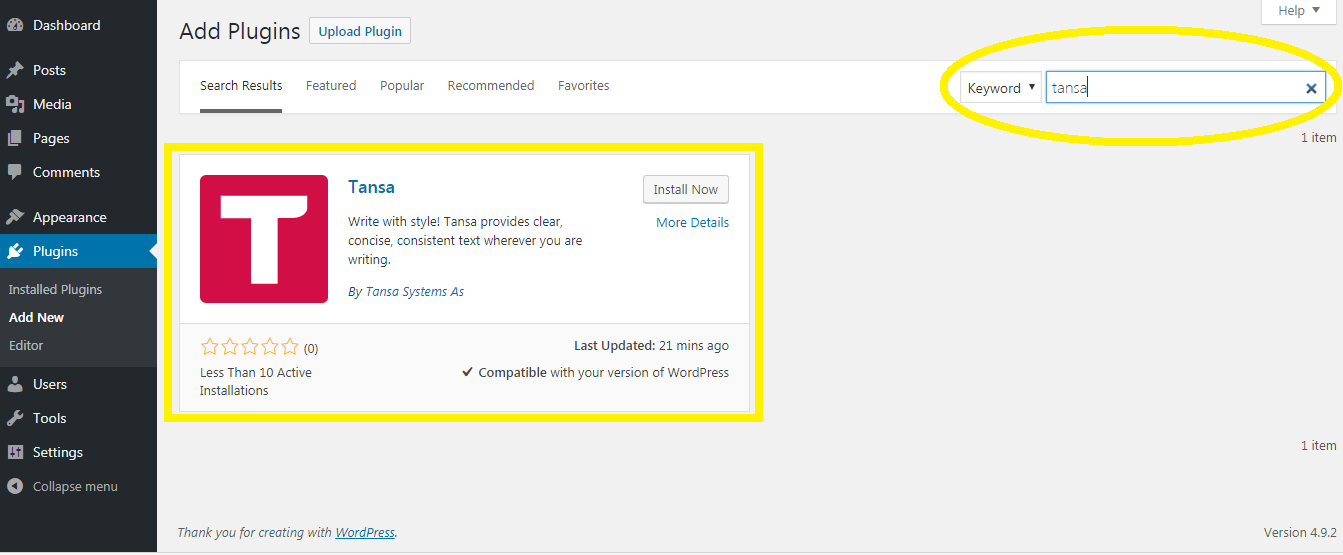Follow the WordPress footer link
This screenshot has width=1343, height=555.
(365, 533)
